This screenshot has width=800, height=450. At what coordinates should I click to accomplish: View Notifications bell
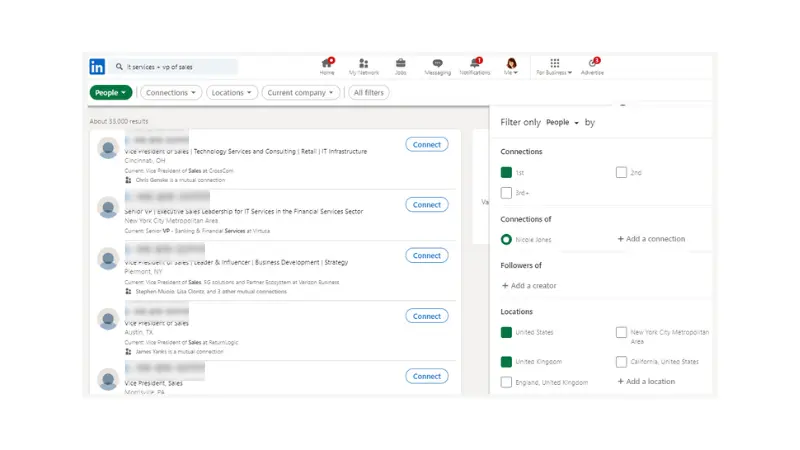coord(475,66)
